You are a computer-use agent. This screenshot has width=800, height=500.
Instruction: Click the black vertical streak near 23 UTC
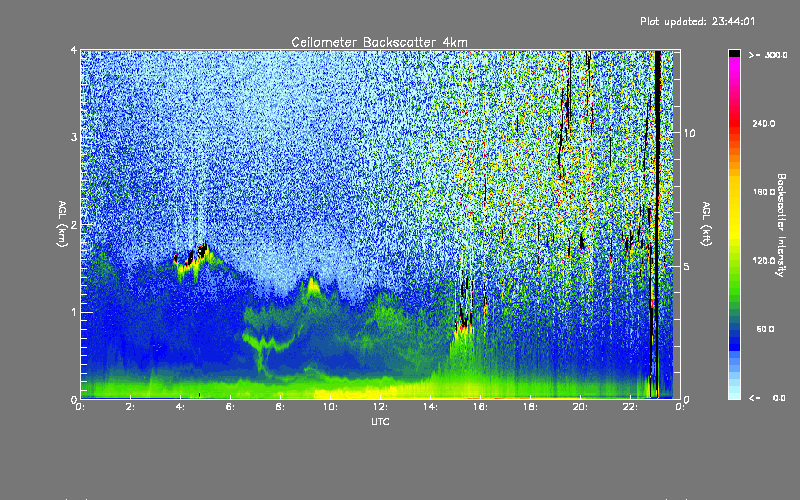click(658, 224)
